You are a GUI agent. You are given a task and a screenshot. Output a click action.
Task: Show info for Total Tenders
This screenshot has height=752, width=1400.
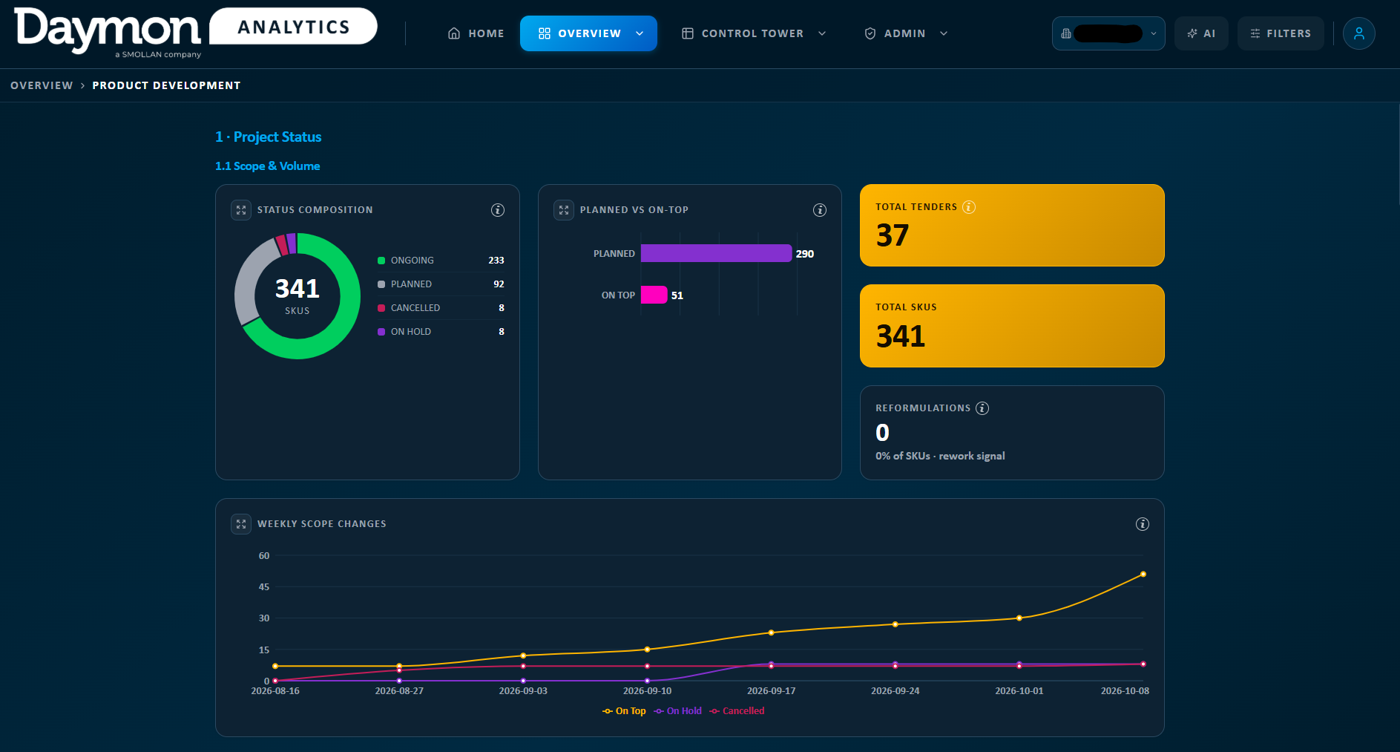969,207
